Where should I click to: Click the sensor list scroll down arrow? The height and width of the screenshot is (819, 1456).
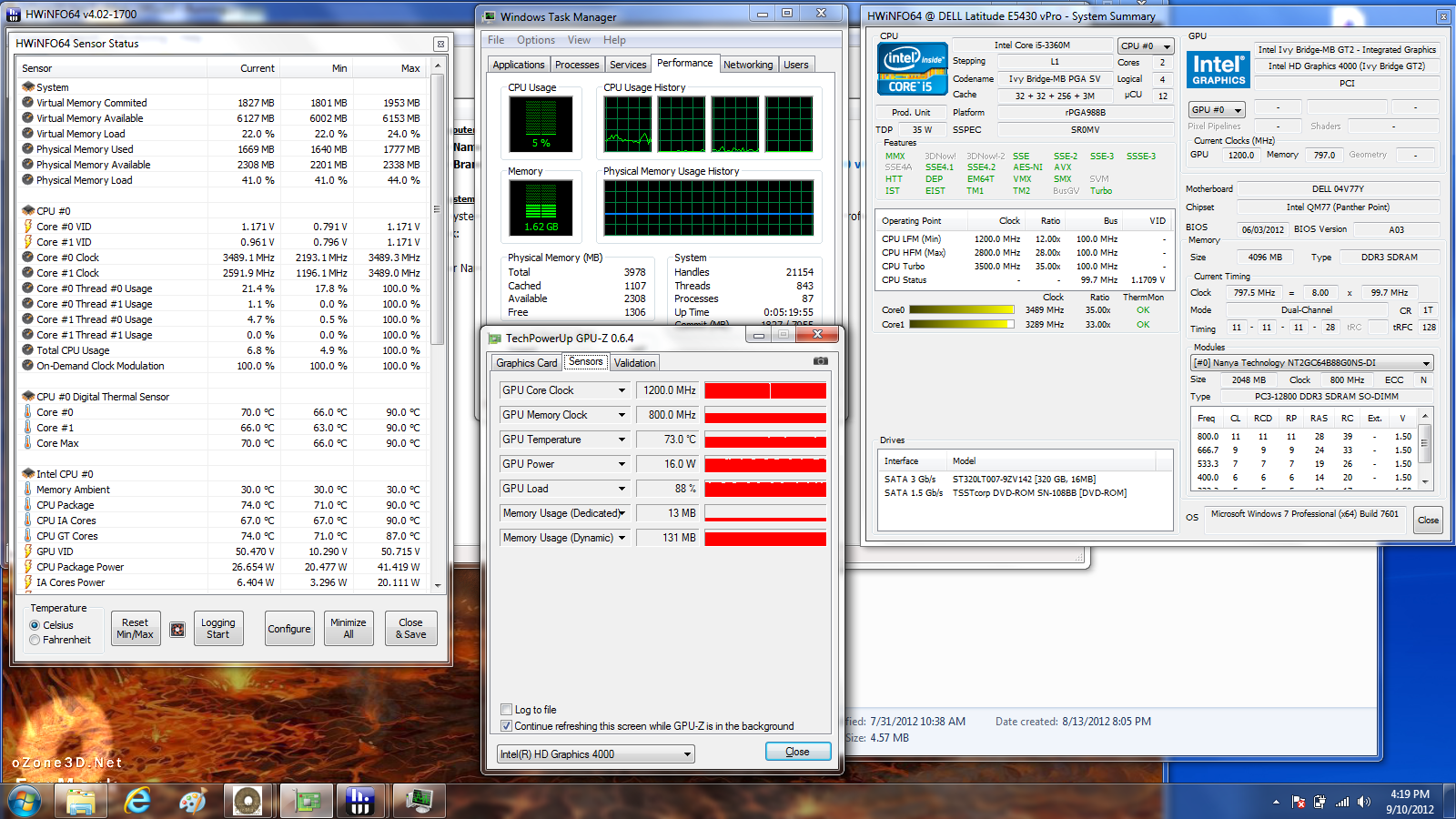coord(438,585)
